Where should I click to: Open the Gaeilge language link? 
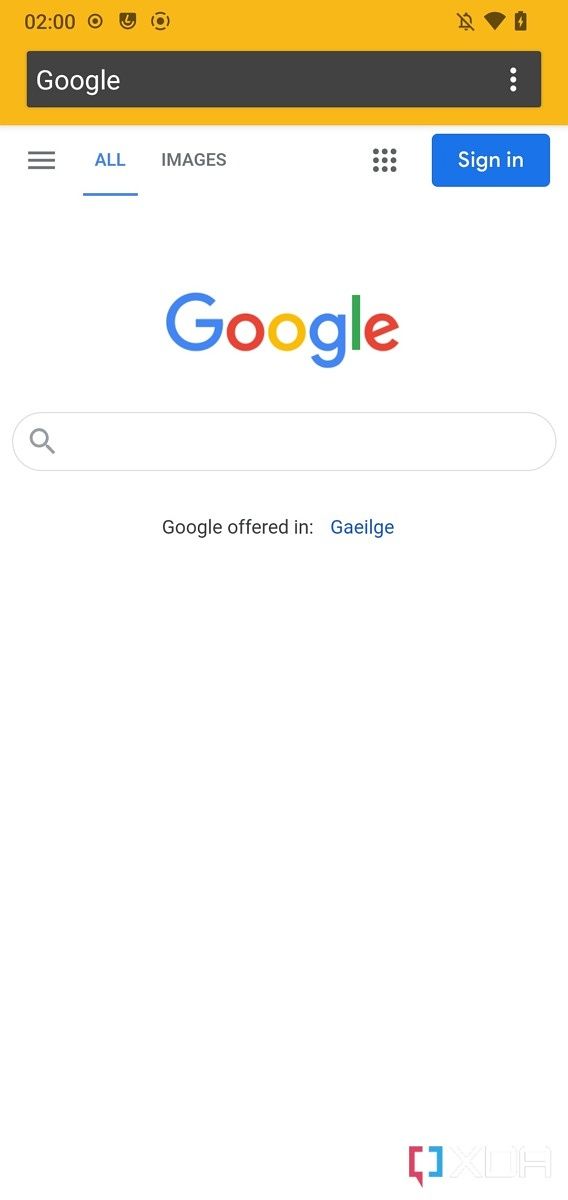click(x=362, y=527)
